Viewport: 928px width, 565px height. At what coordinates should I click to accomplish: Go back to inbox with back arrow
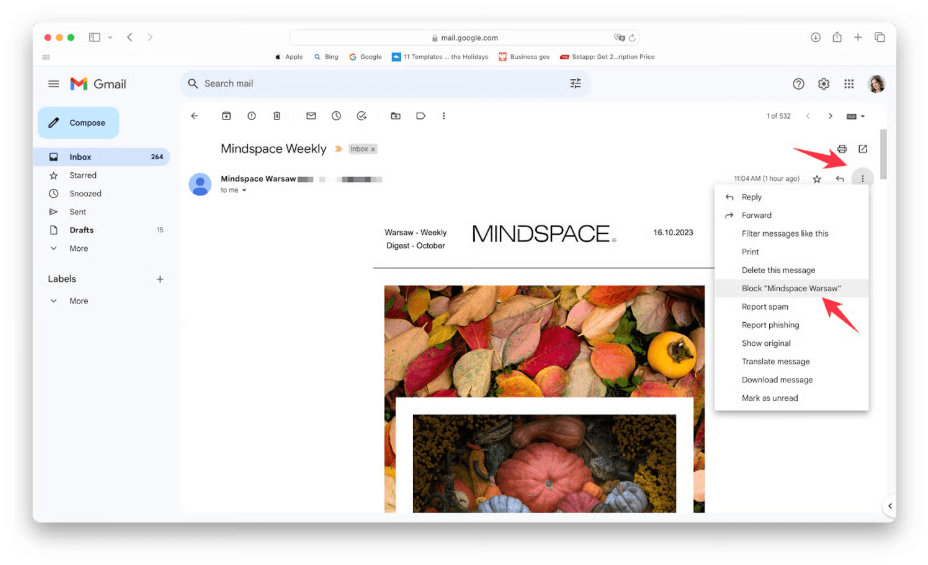[195, 116]
